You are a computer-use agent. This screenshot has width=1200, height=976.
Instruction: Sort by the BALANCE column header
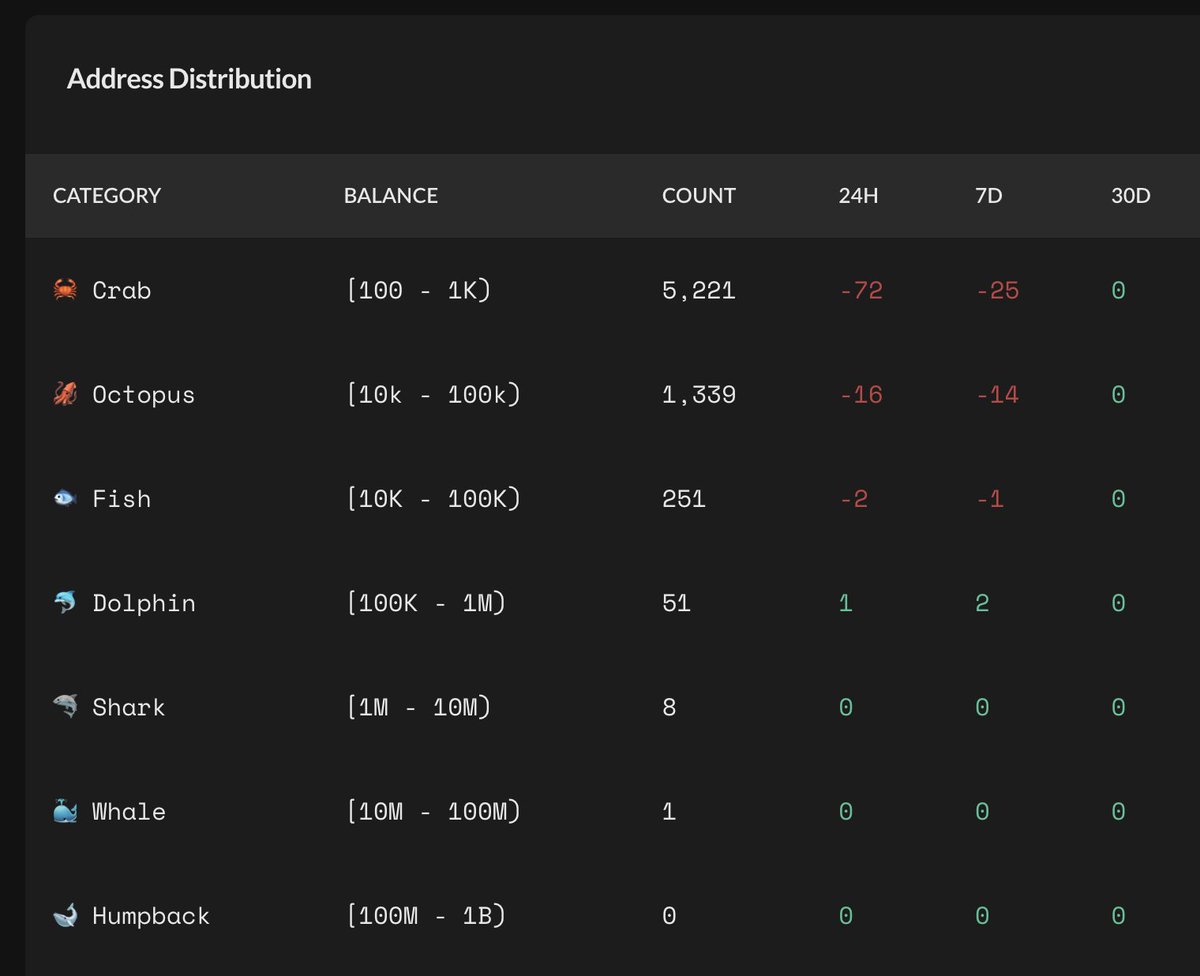click(391, 196)
